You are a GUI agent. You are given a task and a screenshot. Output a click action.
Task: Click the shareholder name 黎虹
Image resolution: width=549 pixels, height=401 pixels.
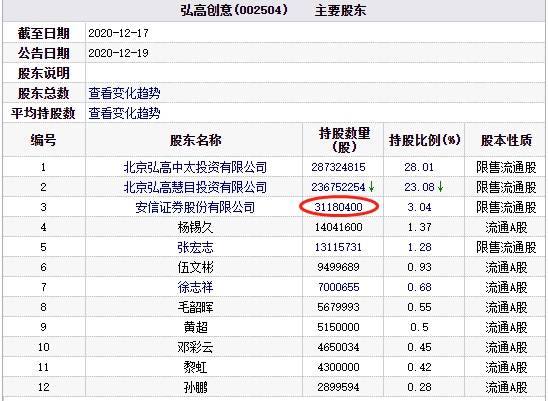195,367
